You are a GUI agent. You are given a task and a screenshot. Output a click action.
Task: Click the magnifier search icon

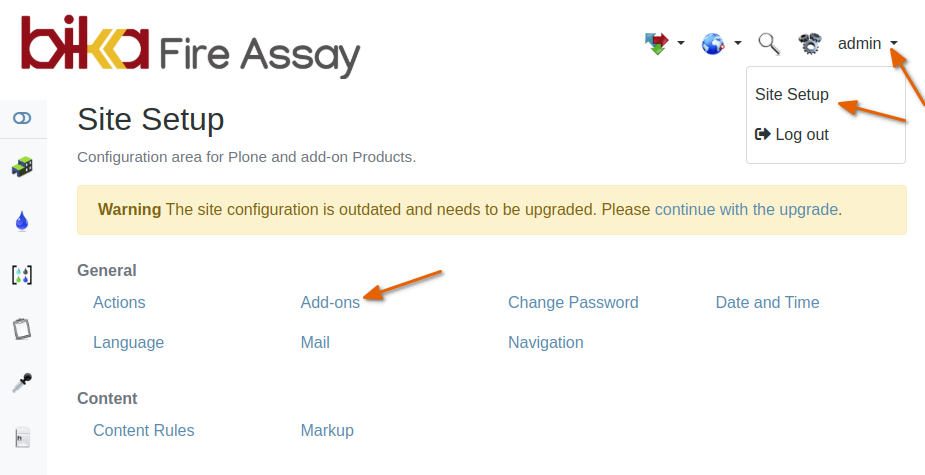coord(768,43)
